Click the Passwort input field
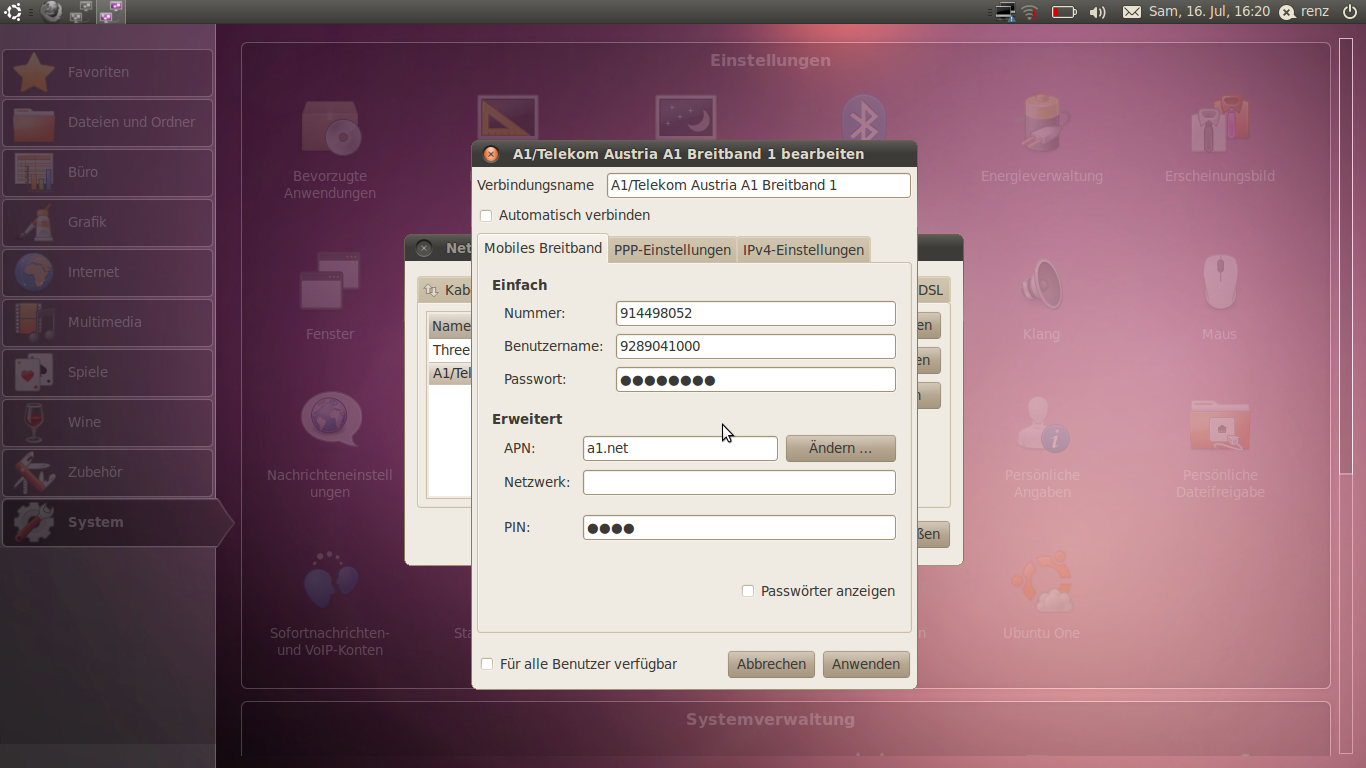The height and width of the screenshot is (768, 1366). point(756,379)
